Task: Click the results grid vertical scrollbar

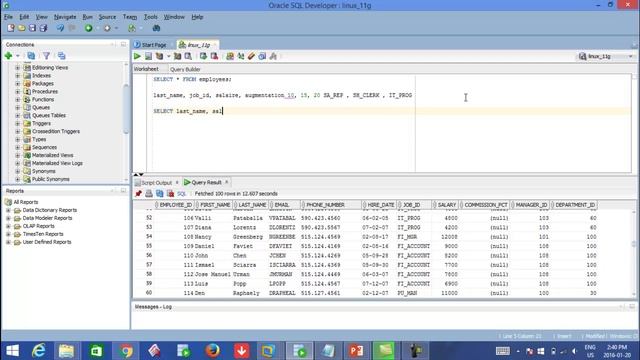Action: [x=634, y=244]
